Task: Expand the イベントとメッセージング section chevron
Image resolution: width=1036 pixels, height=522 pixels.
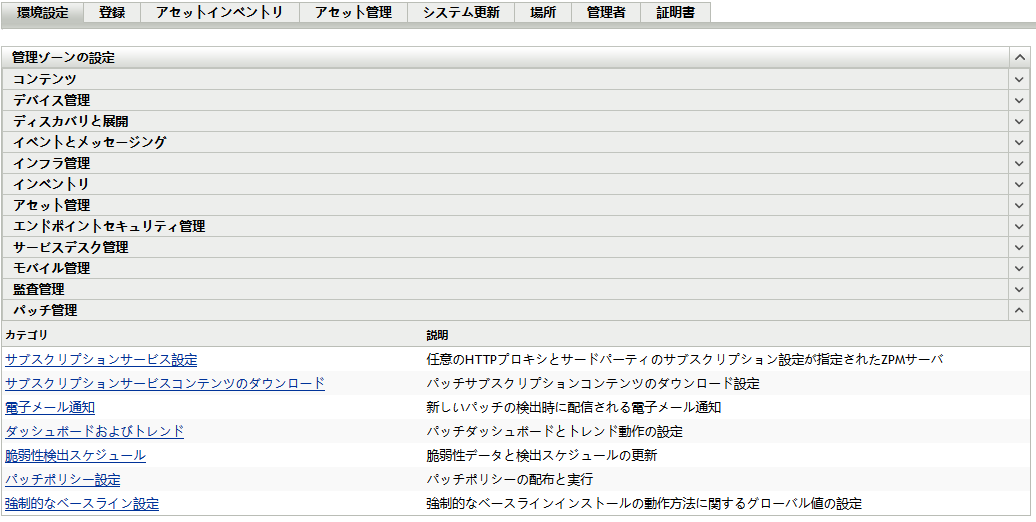Action: point(1019,142)
